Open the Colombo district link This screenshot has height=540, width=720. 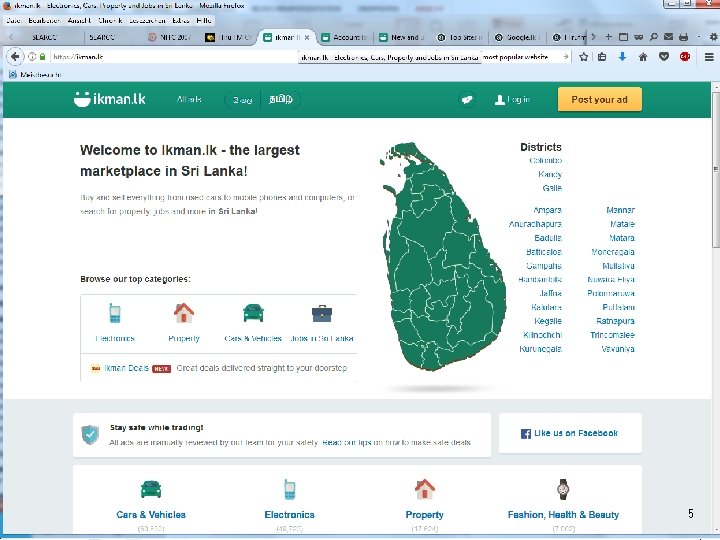click(546, 160)
